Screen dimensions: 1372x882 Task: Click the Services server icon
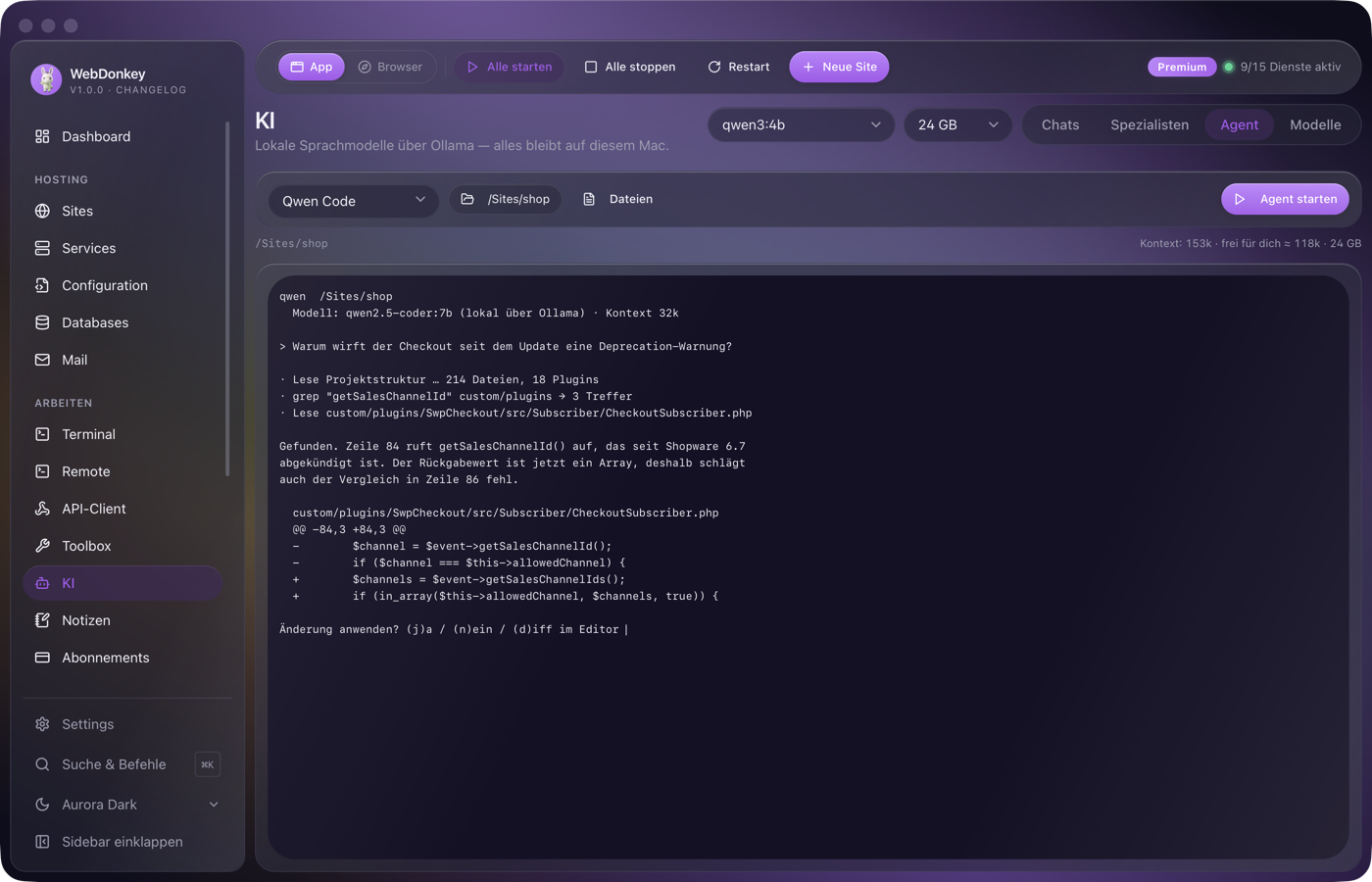click(x=42, y=248)
